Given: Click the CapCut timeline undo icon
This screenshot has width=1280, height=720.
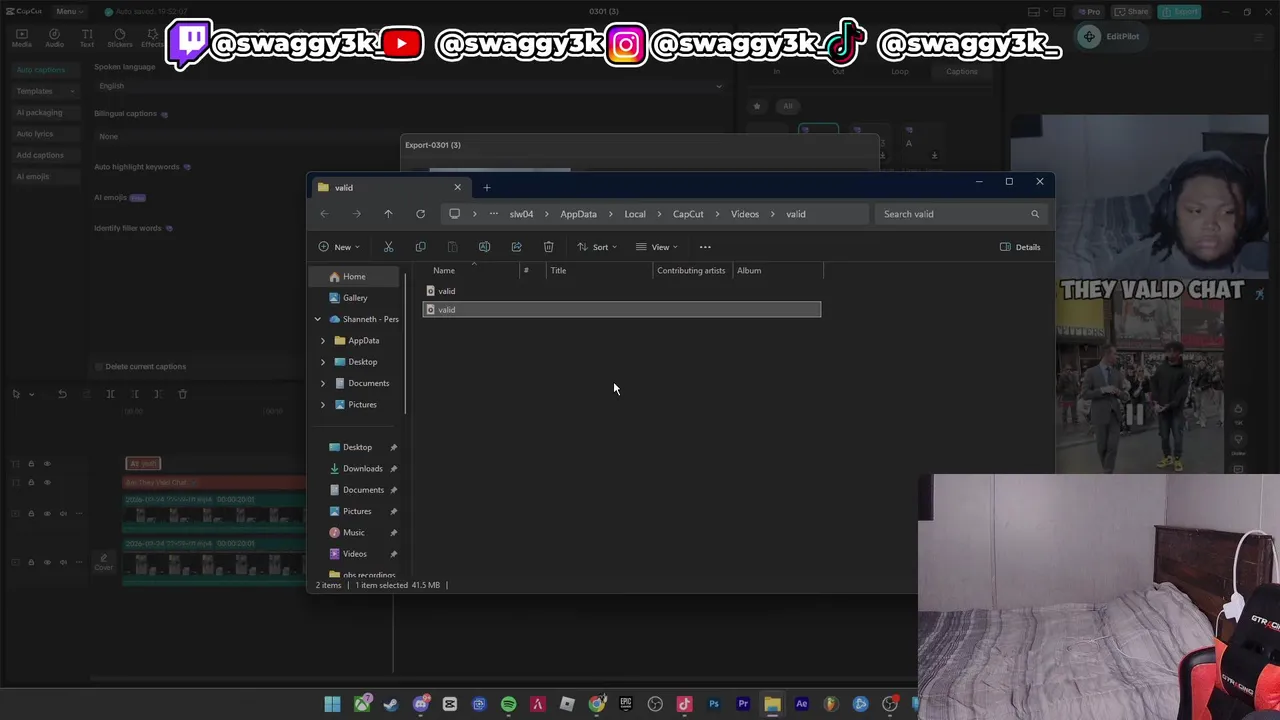Looking at the screenshot, I should 62,394.
